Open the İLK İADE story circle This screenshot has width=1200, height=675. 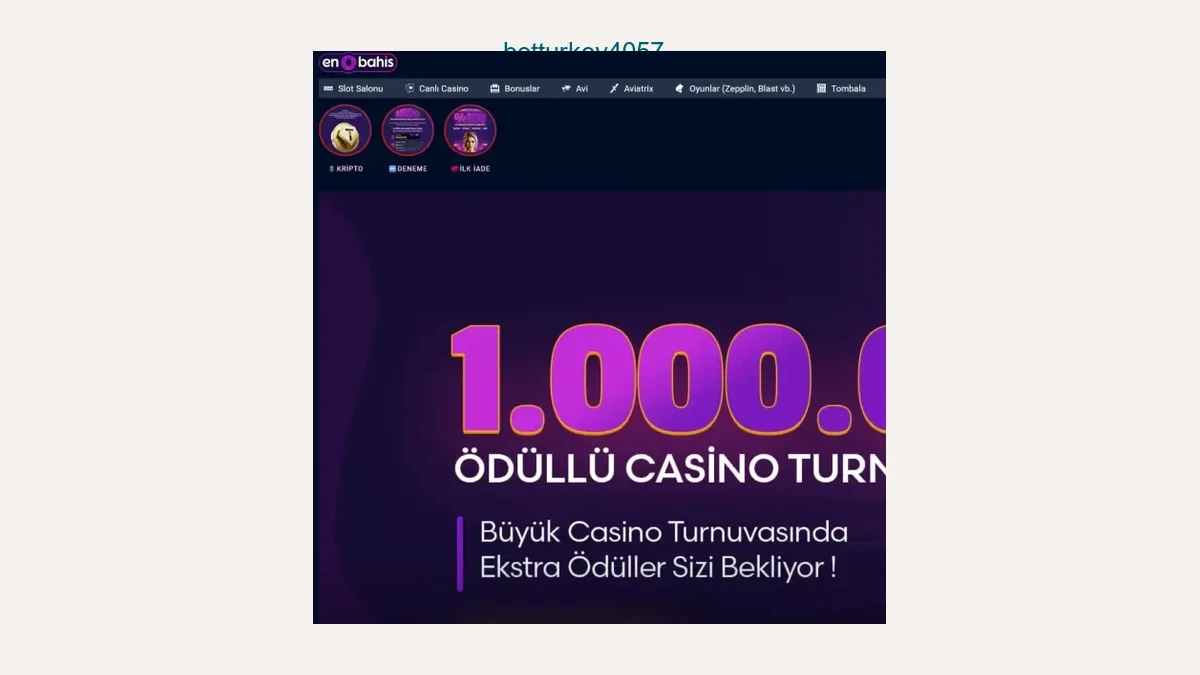(x=470, y=130)
